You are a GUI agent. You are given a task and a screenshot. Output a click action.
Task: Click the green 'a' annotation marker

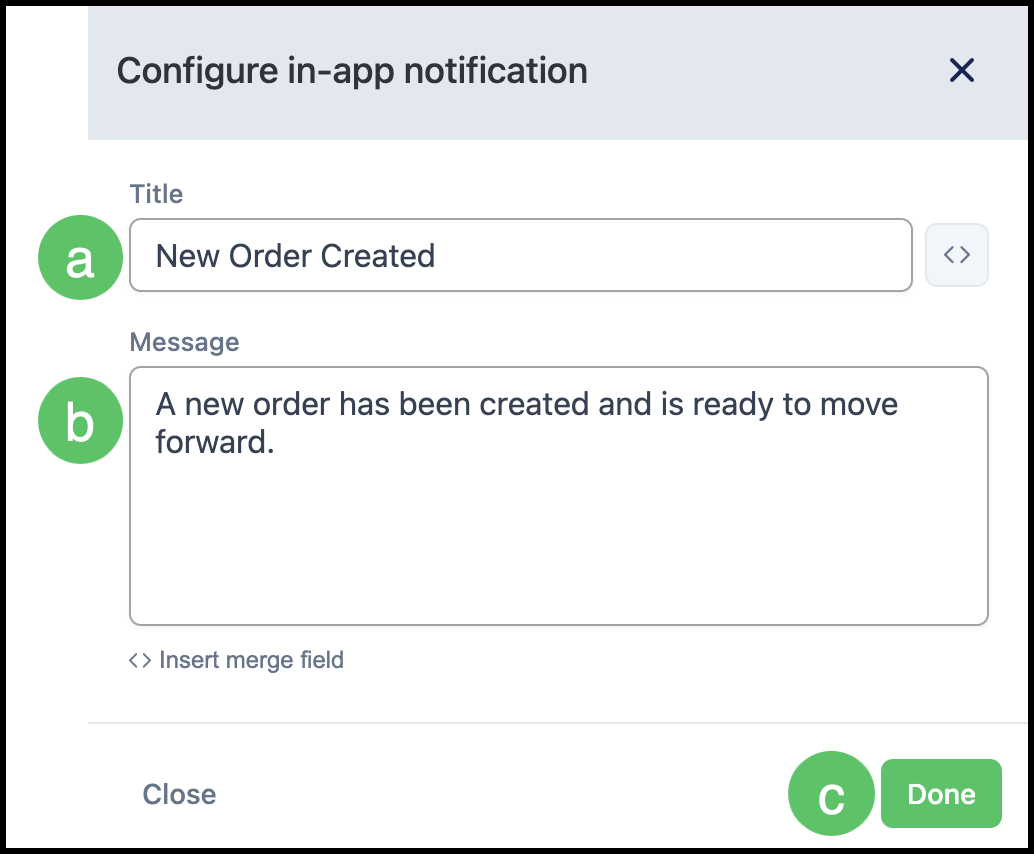[80, 257]
